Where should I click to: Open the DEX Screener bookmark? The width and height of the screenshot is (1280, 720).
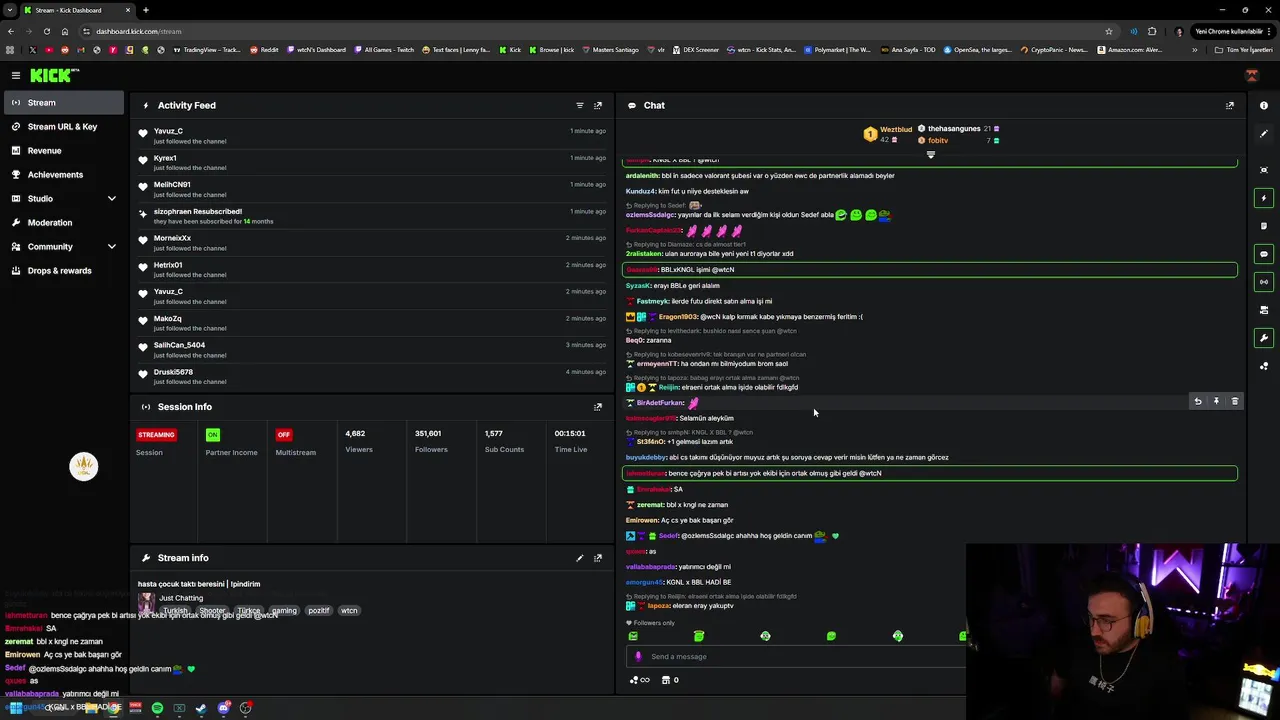coord(695,50)
